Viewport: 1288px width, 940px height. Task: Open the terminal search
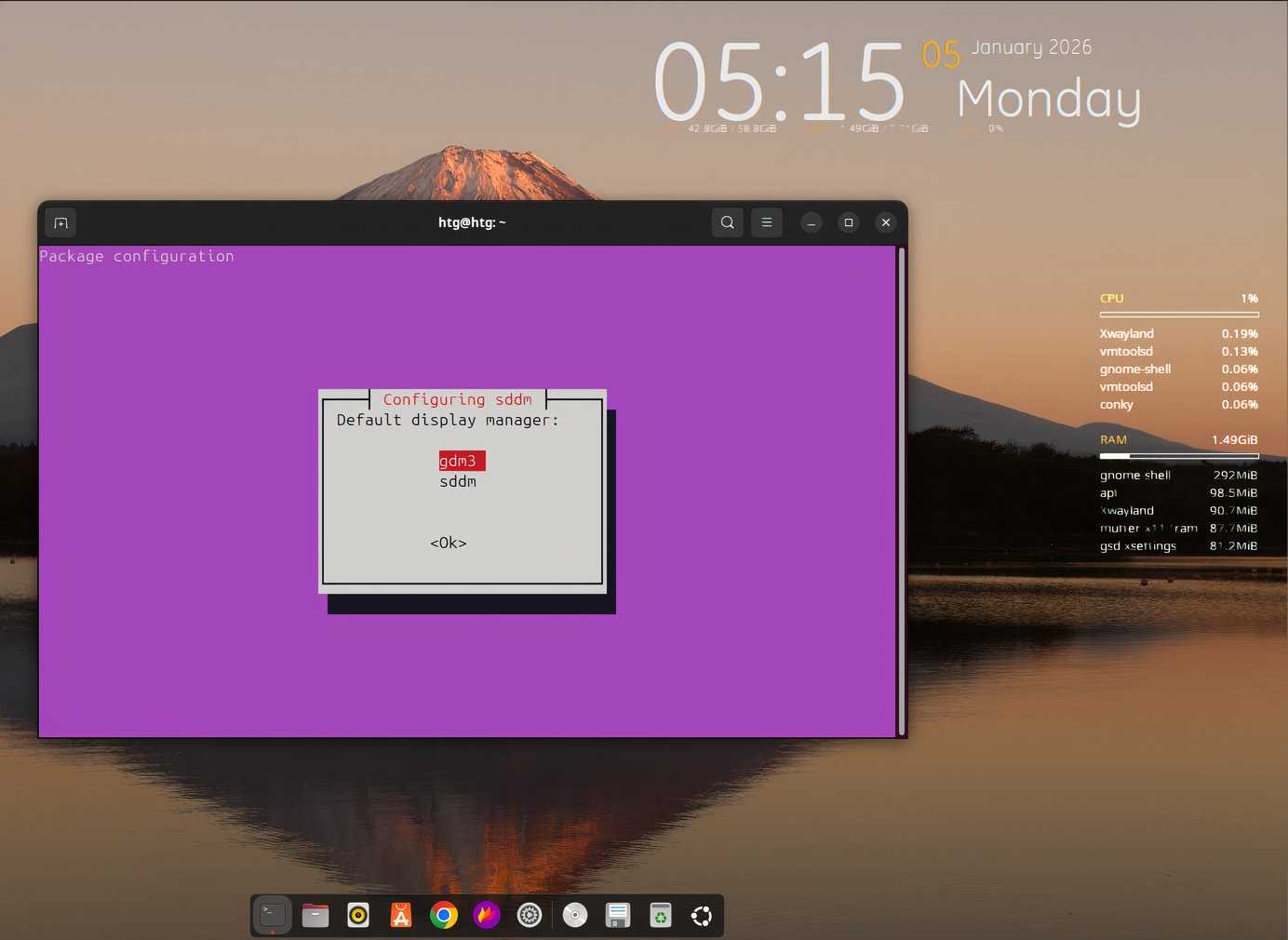click(x=727, y=222)
